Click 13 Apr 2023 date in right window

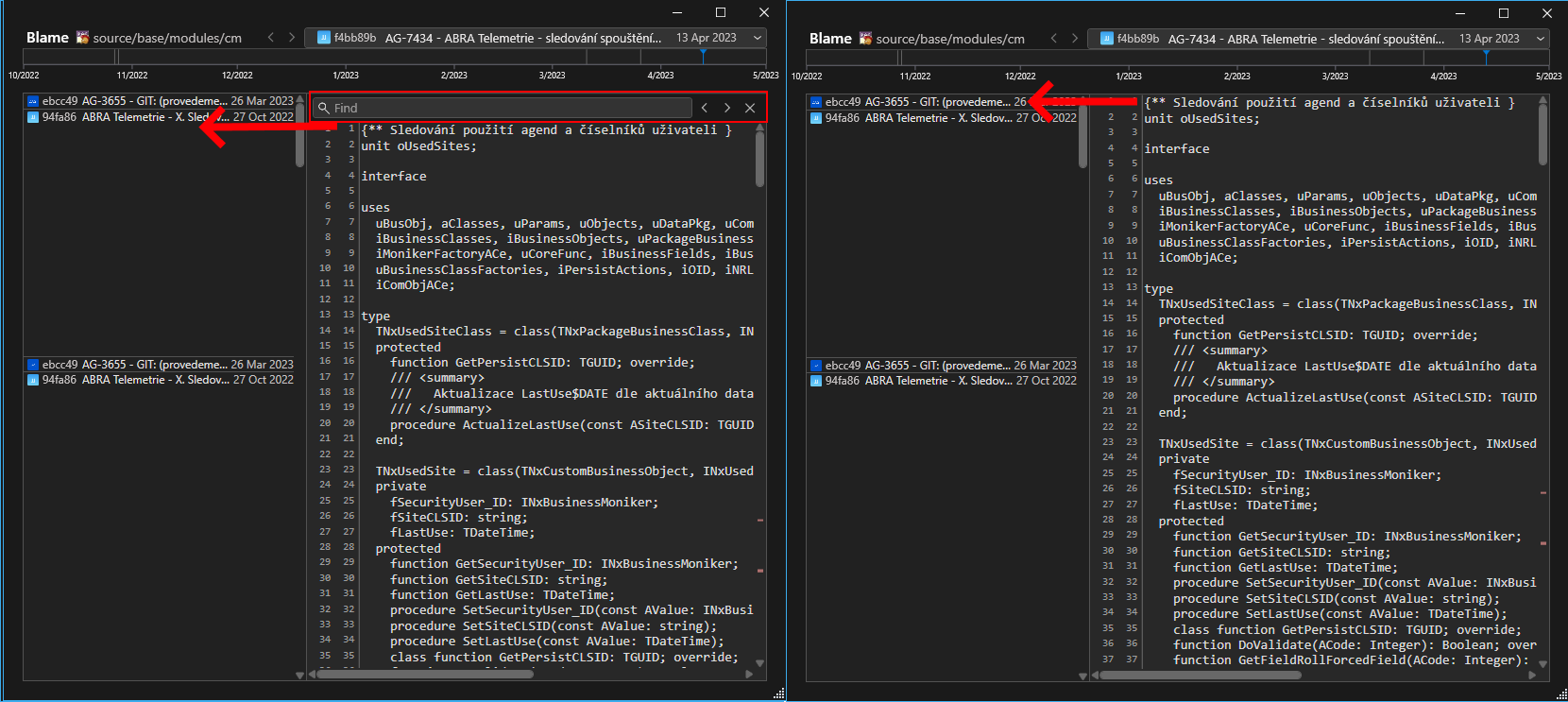click(x=1490, y=39)
